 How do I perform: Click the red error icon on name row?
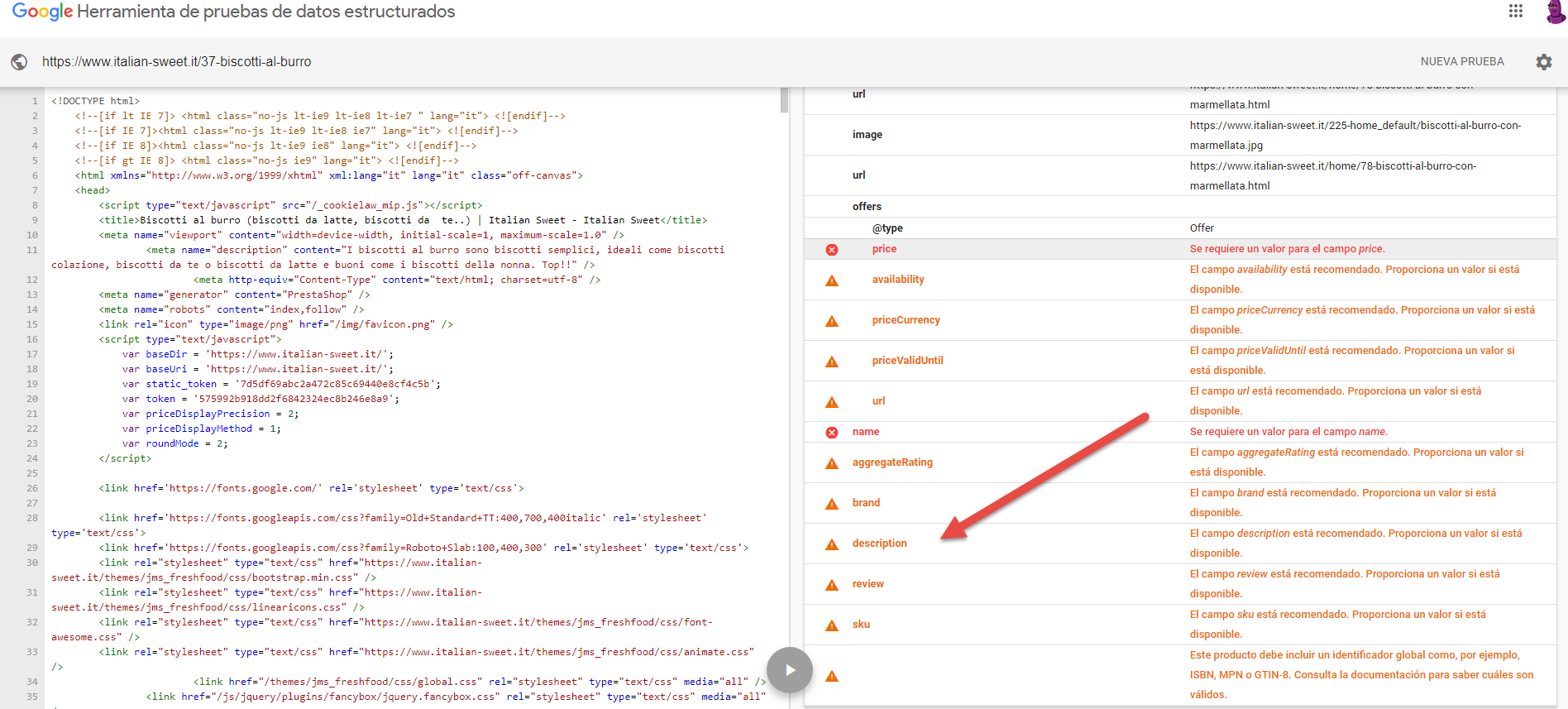(x=832, y=433)
